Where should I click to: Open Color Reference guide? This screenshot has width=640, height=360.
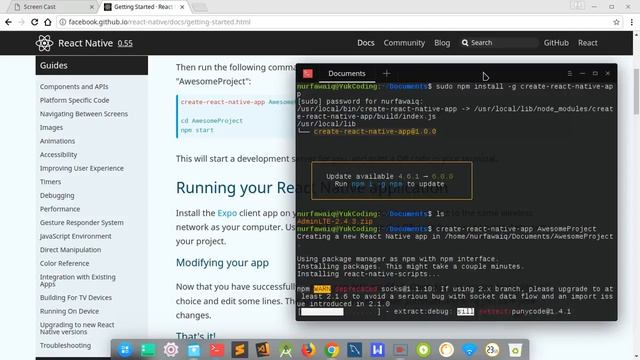coord(64,263)
